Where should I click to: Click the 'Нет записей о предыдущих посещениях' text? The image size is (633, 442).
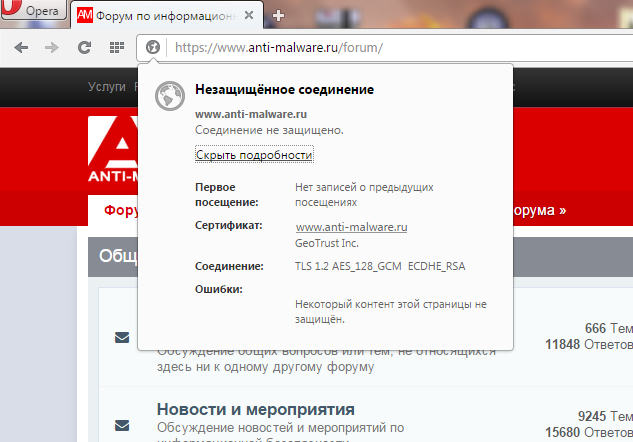pos(364,195)
